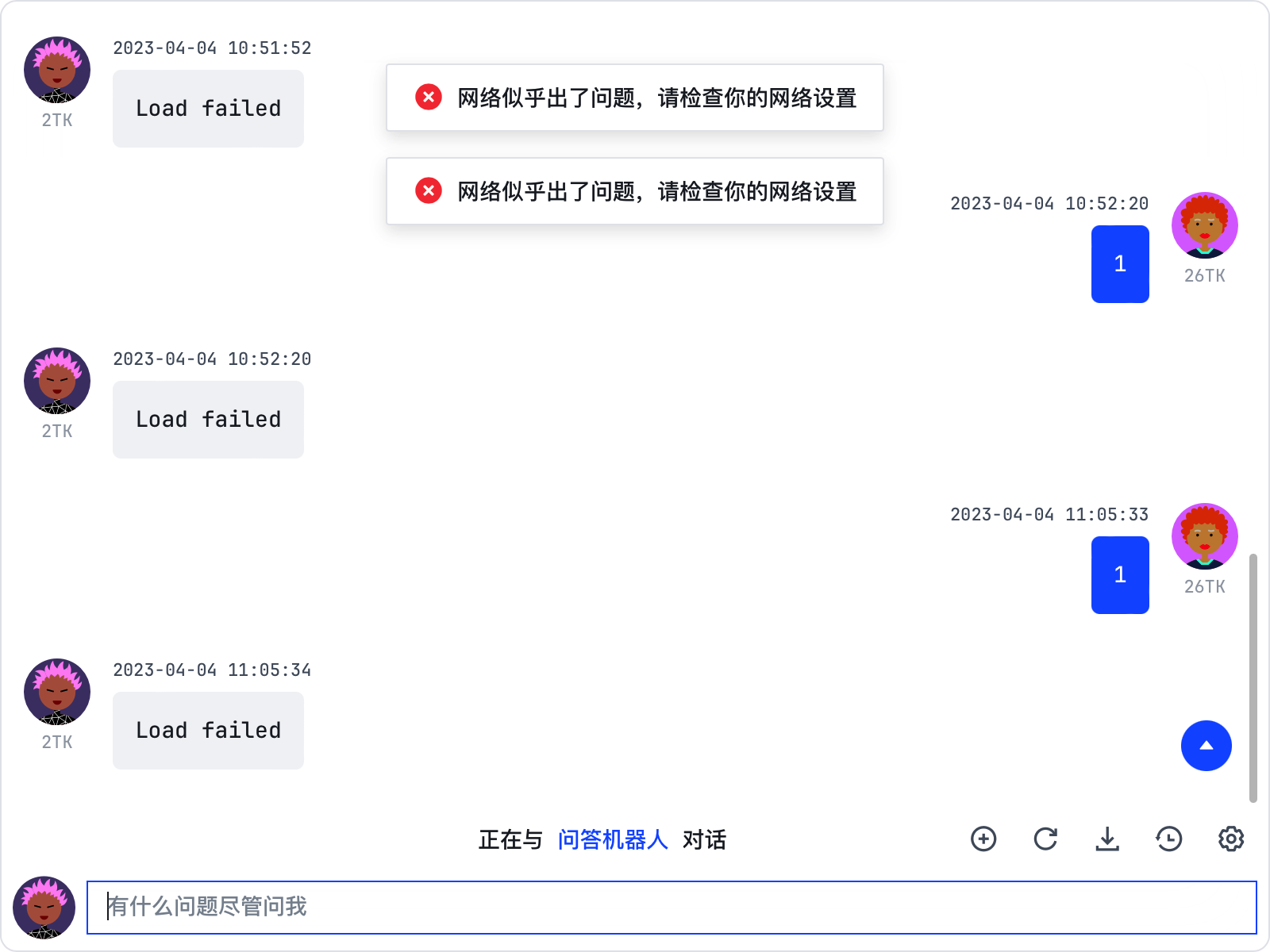Start a new conversation with the plus icon

tap(983, 839)
